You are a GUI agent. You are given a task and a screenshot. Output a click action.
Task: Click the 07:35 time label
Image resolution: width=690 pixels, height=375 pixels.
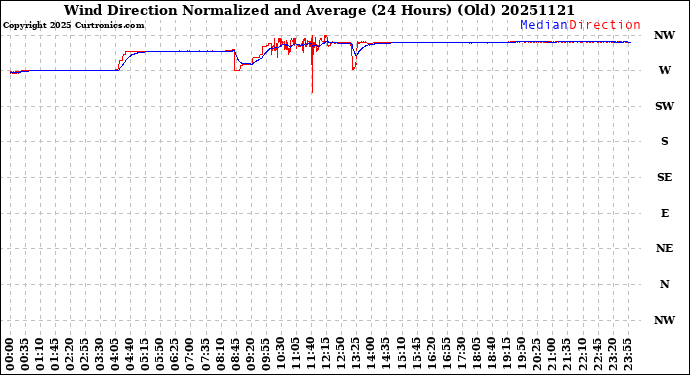coord(205,355)
